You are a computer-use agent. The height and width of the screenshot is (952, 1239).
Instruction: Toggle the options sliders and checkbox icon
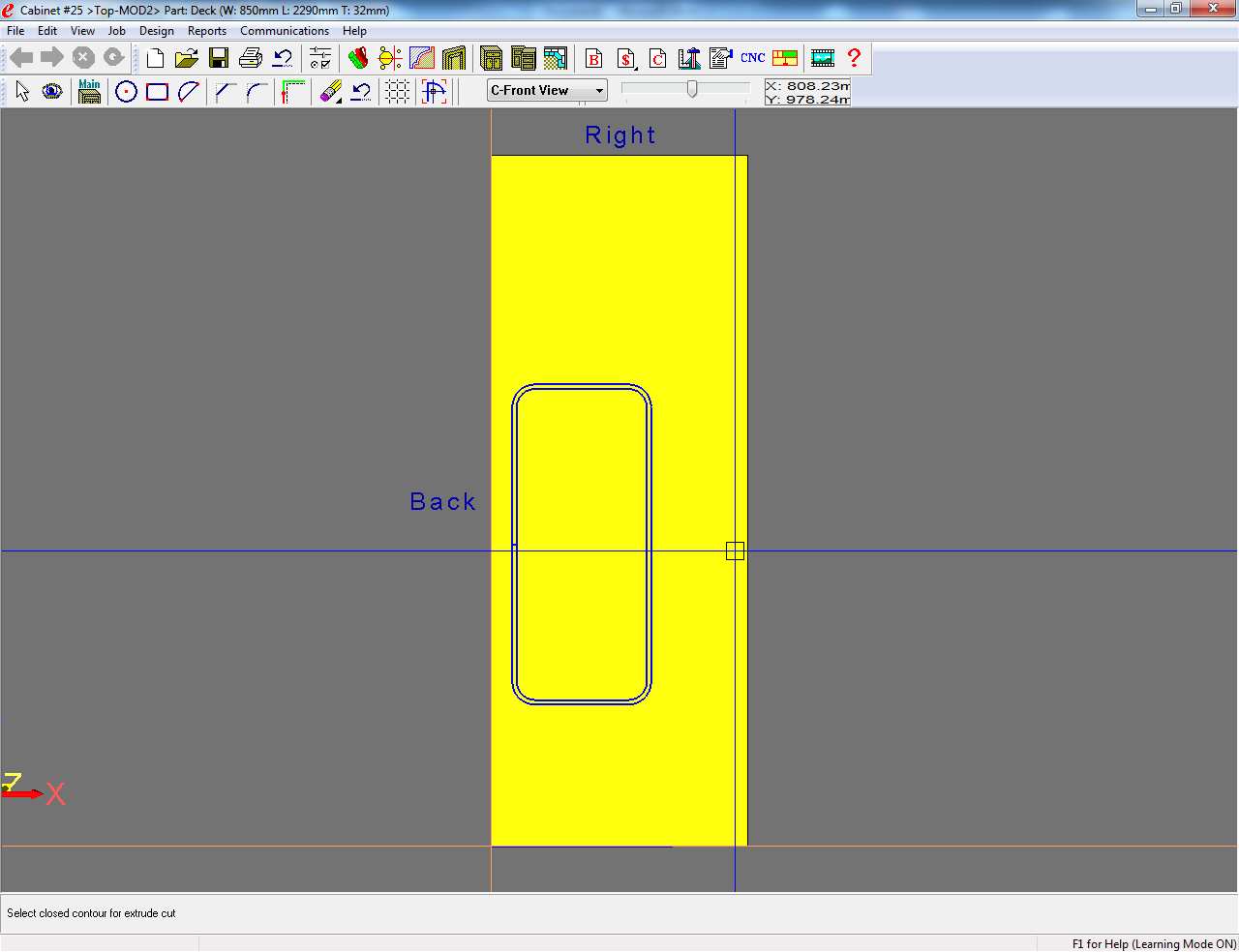click(320, 58)
